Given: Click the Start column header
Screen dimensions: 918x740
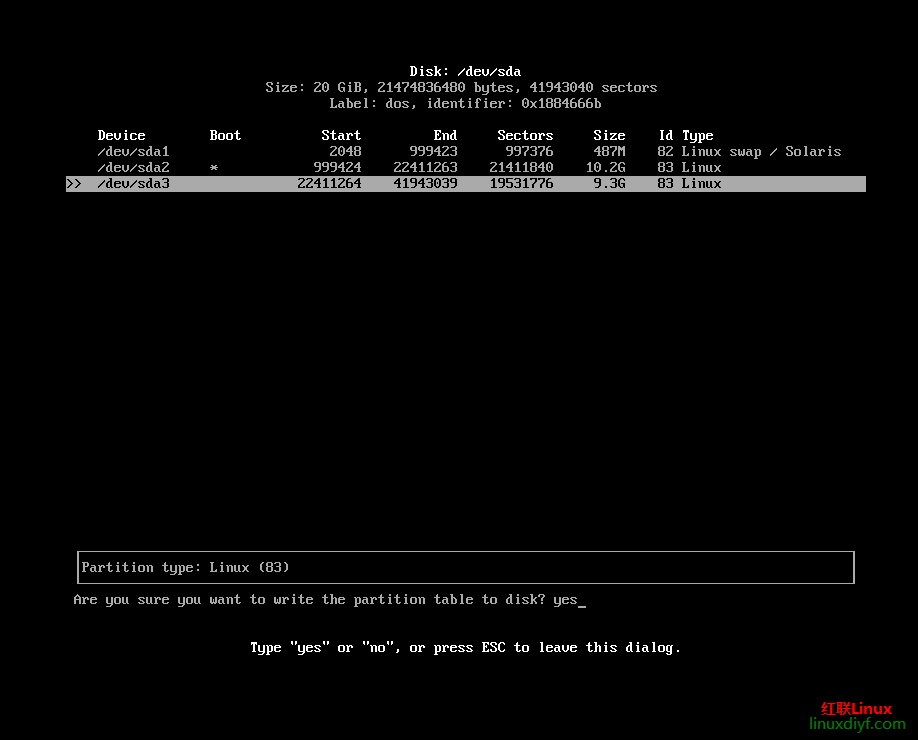Looking at the screenshot, I should point(341,136).
